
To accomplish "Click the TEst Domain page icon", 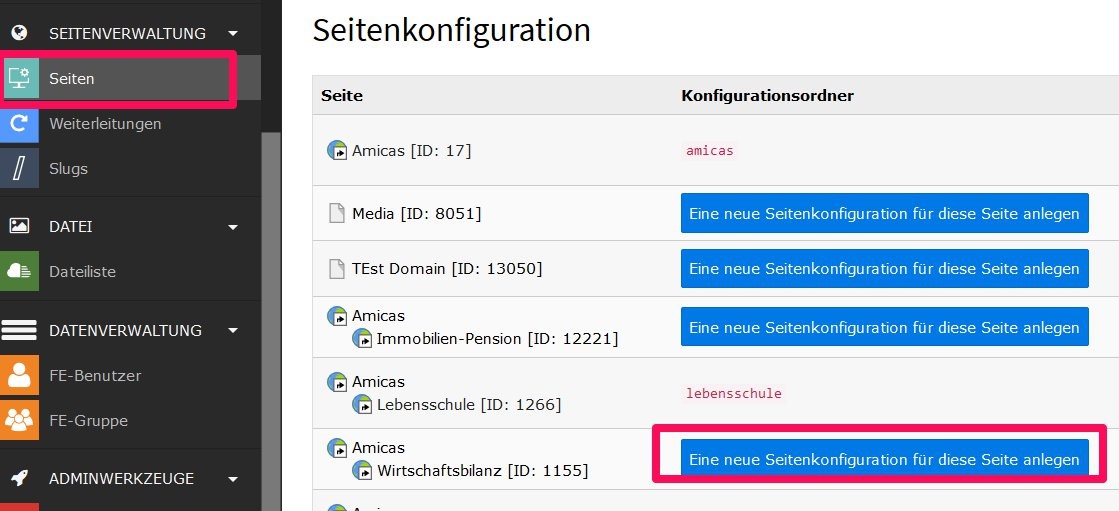I will coord(337,268).
